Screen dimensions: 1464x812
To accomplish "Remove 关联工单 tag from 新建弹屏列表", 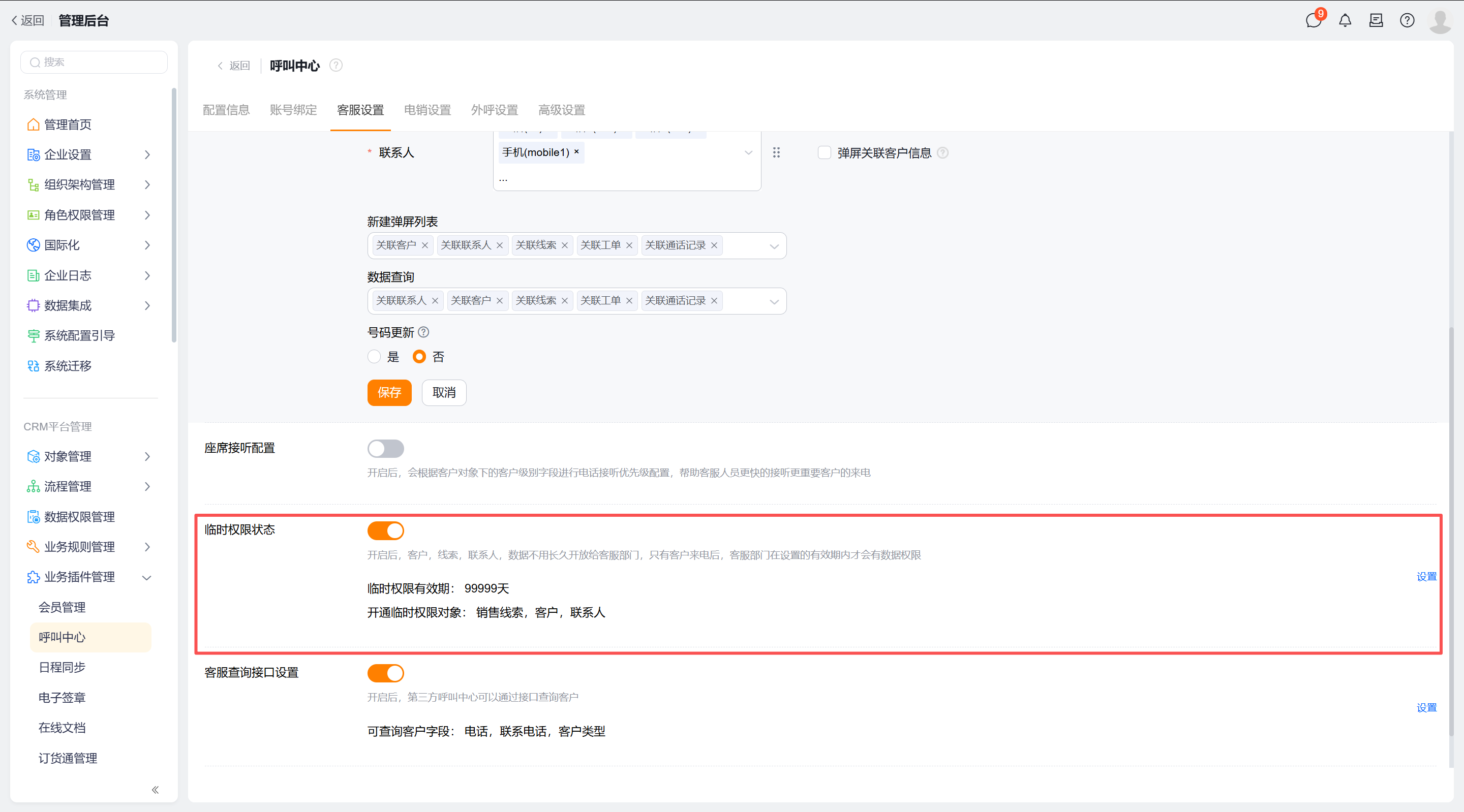I will point(629,245).
